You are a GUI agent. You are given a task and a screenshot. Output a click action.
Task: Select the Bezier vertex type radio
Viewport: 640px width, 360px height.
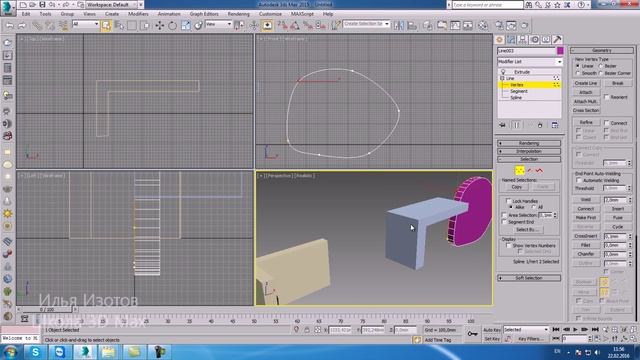click(x=600, y=66)
